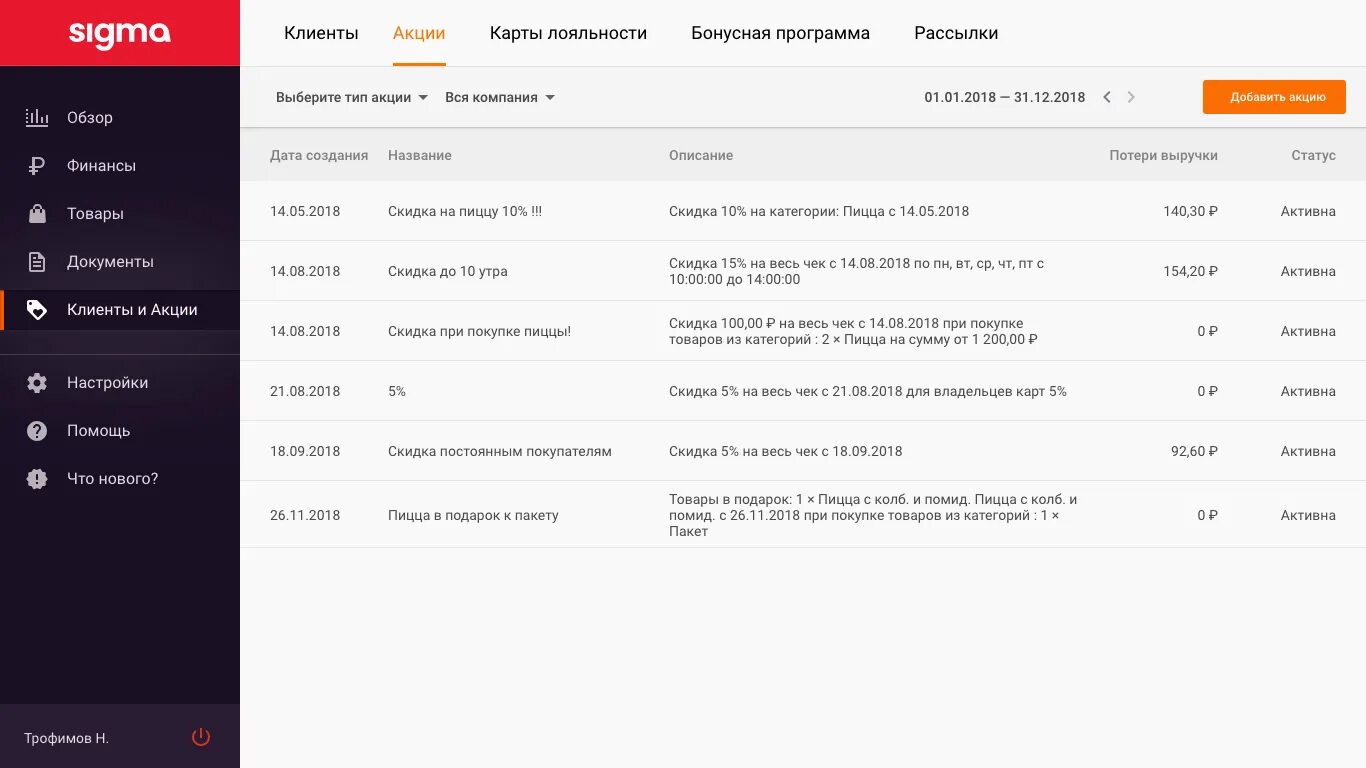This screenshot has height=768, width=1366.
Task: Click the Помощь question mark icon
Action: click(x=37, y=431)
